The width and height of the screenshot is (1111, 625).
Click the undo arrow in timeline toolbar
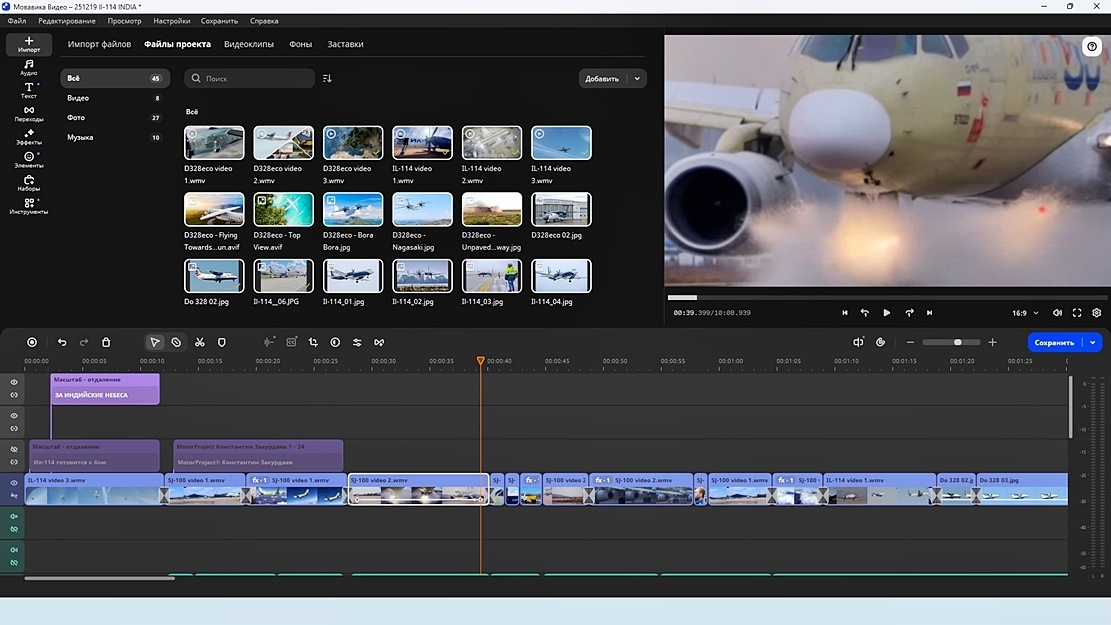point(62,342)
